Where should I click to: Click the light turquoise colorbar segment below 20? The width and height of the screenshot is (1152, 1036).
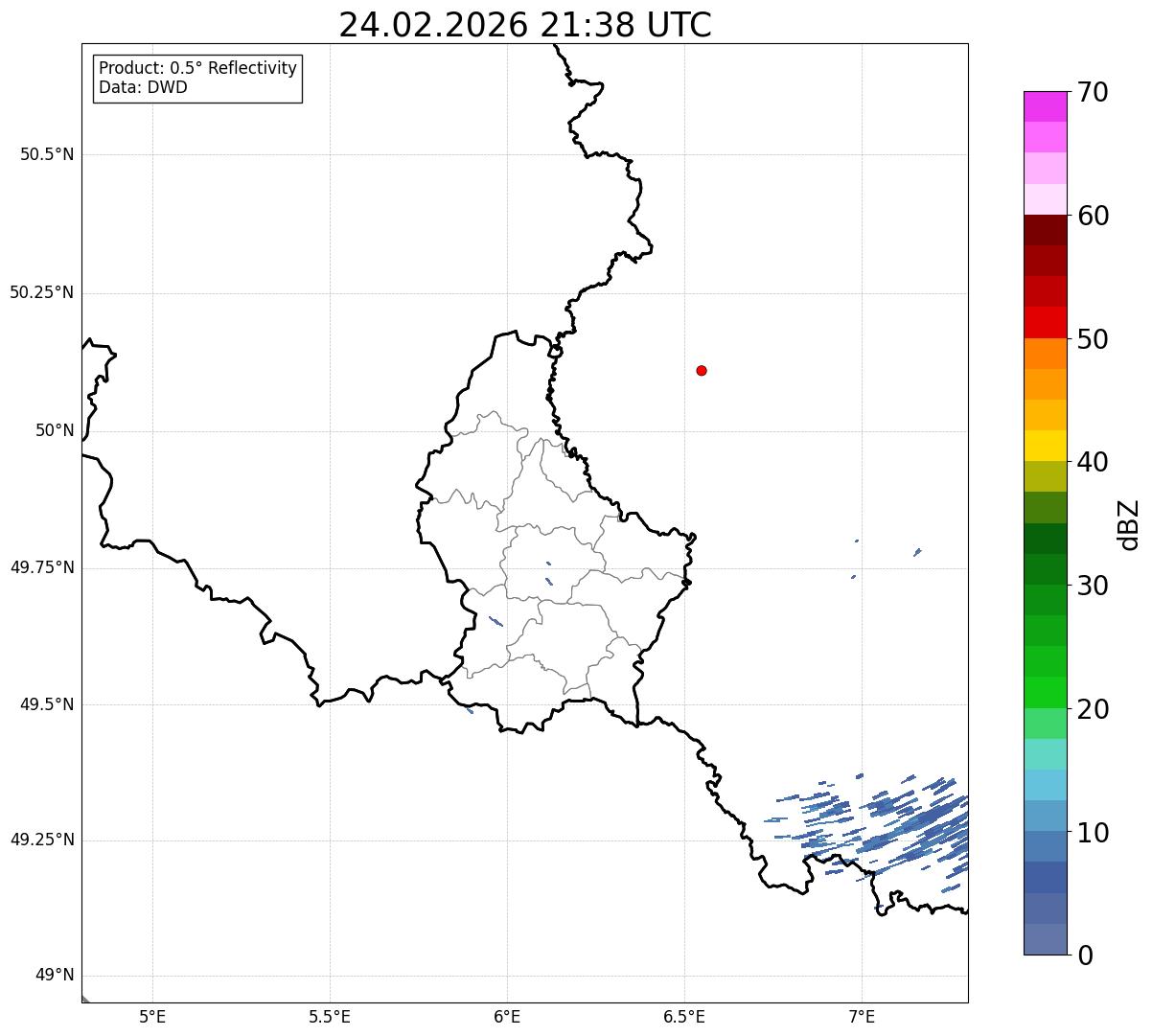[x=1045, y=753]
